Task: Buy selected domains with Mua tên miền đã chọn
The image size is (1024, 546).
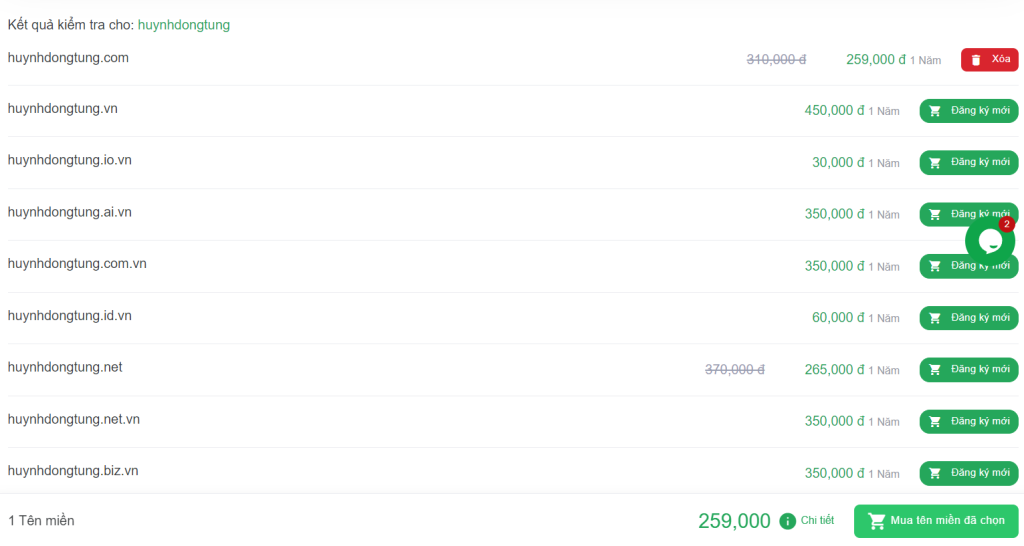Action: pyautogui.click(x=936, y=521)
